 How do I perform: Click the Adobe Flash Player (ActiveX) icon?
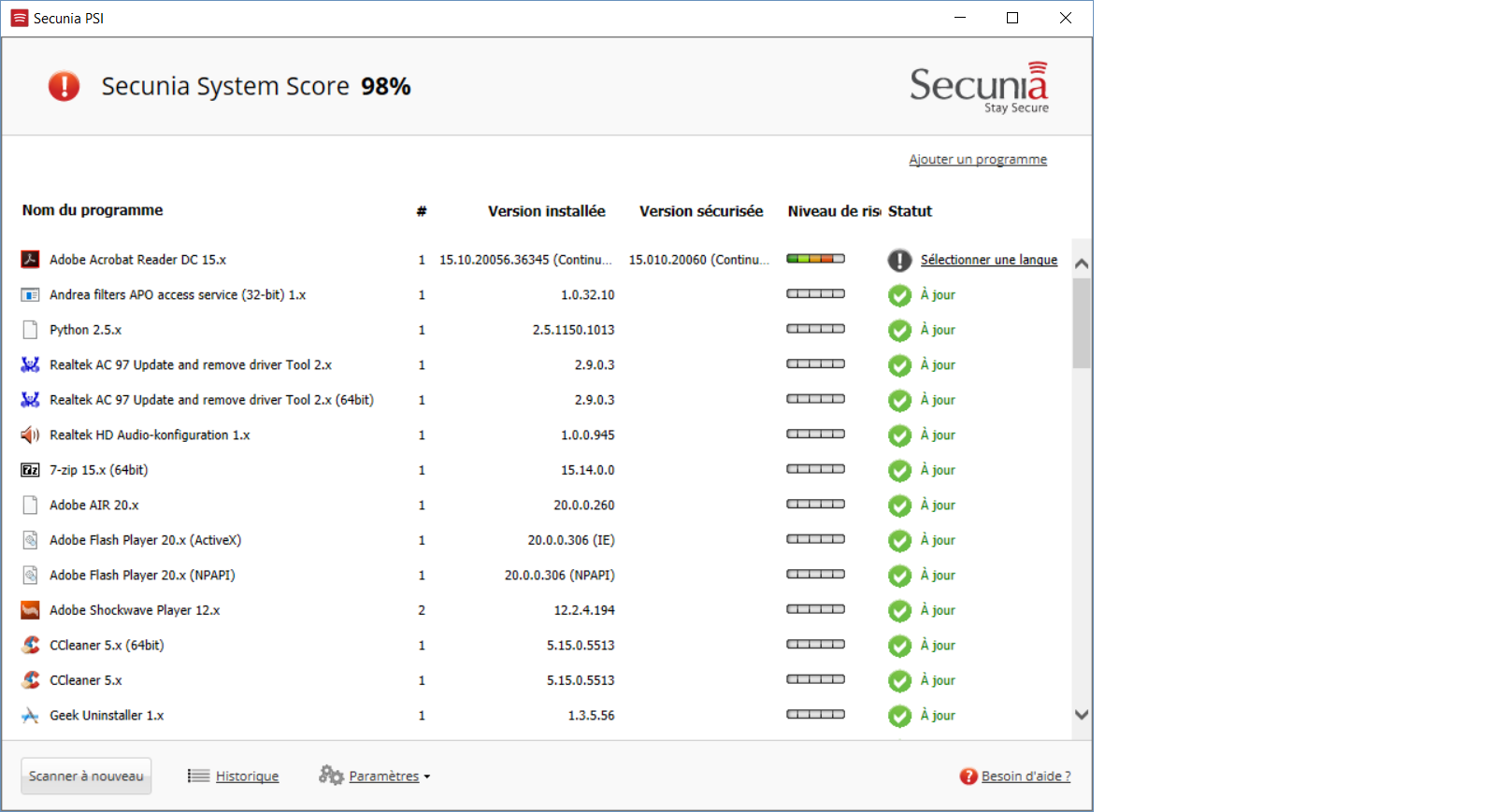coord(30,540)
